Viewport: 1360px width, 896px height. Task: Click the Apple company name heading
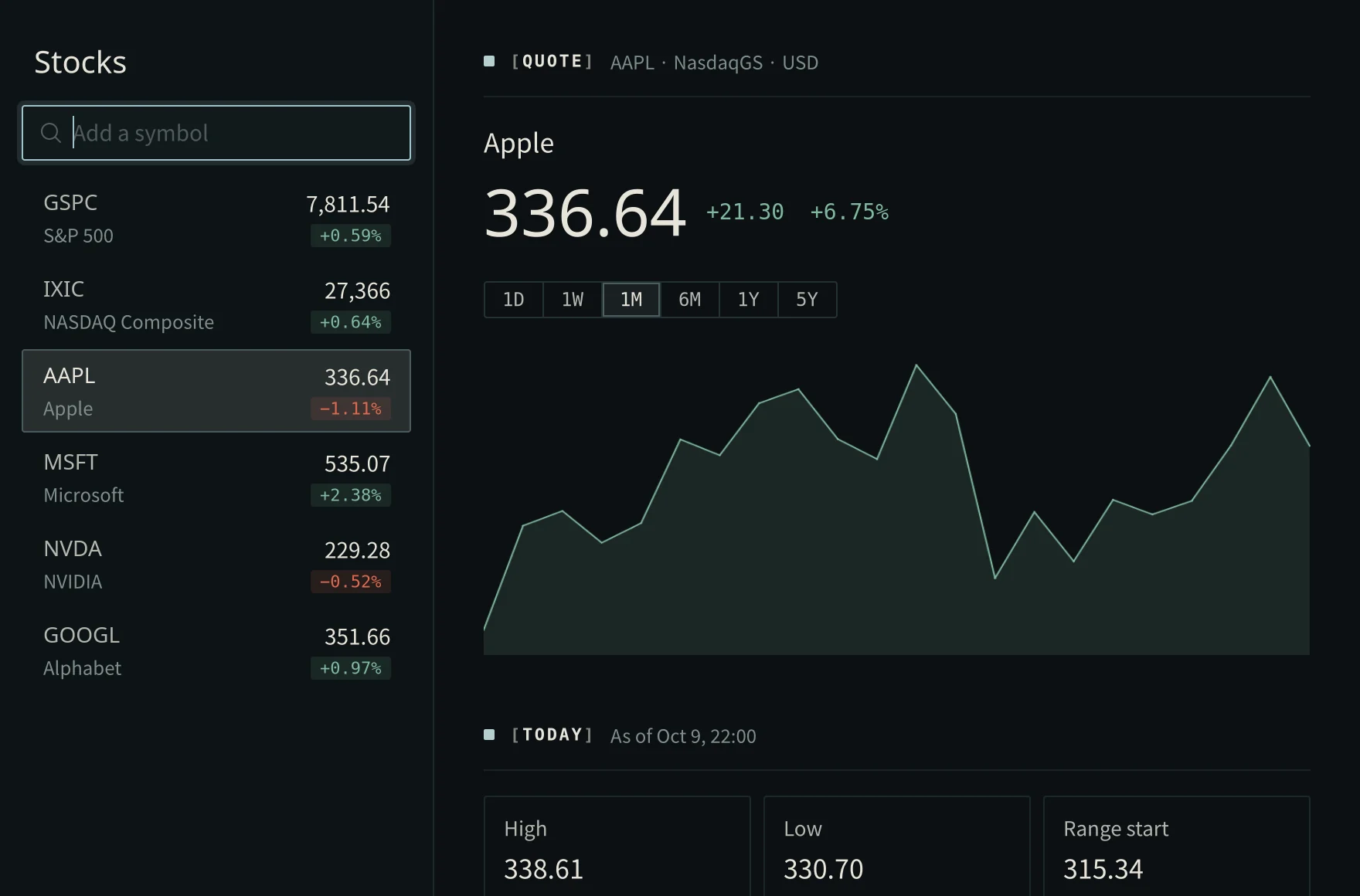click(x=518, y=144)
